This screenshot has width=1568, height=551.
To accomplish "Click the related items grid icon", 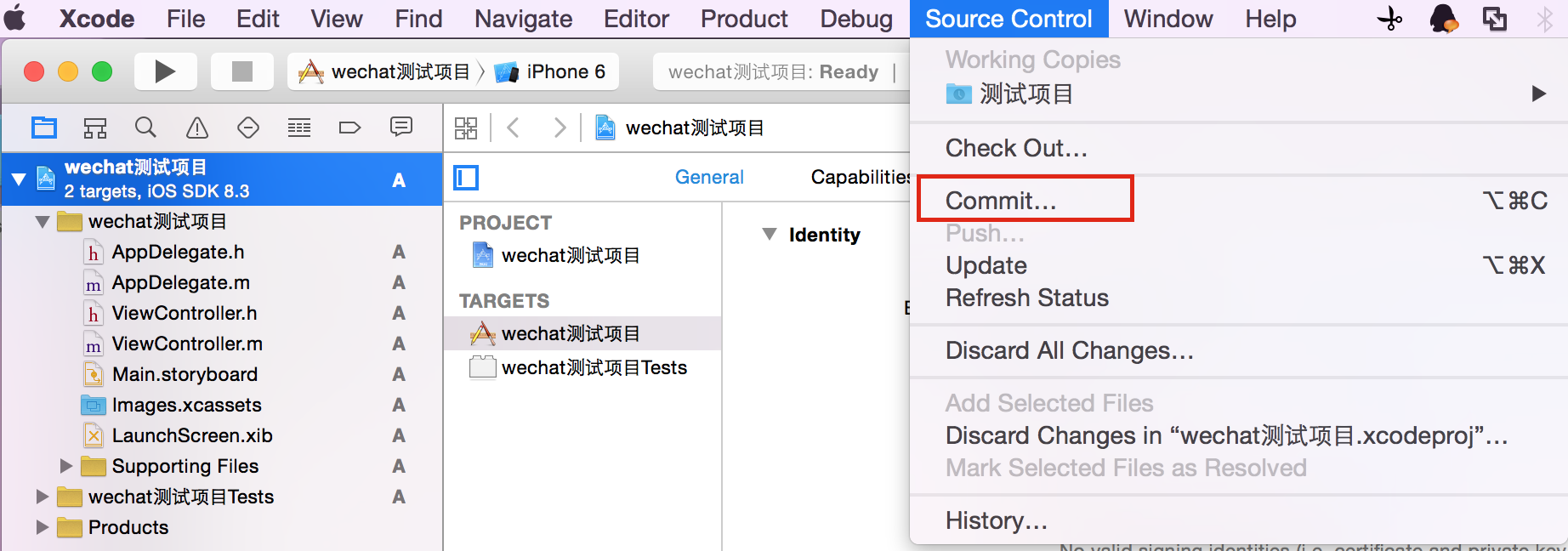I will pos(466,128).
